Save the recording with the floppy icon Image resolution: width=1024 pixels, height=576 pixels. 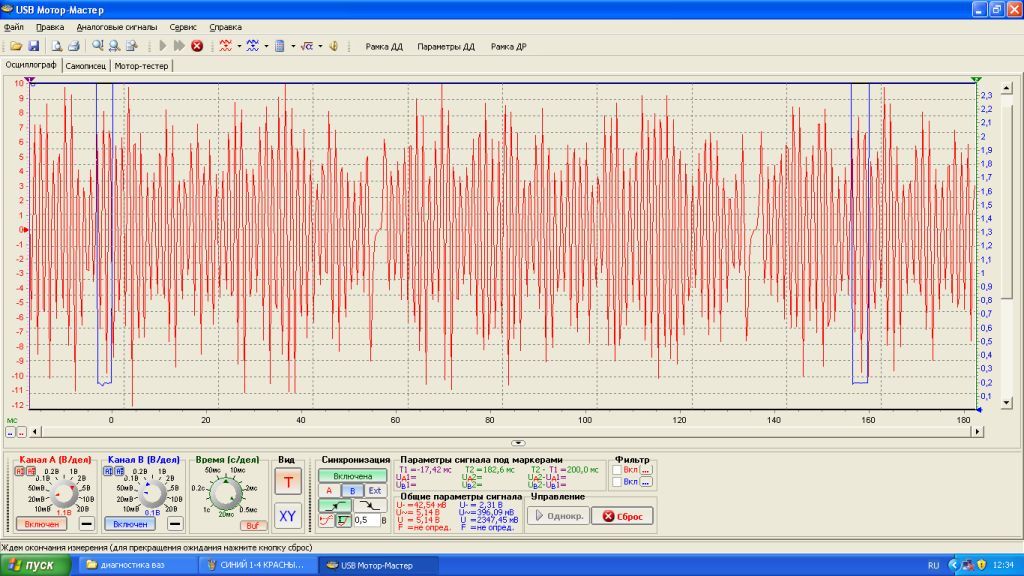click(x=33, y=46)
